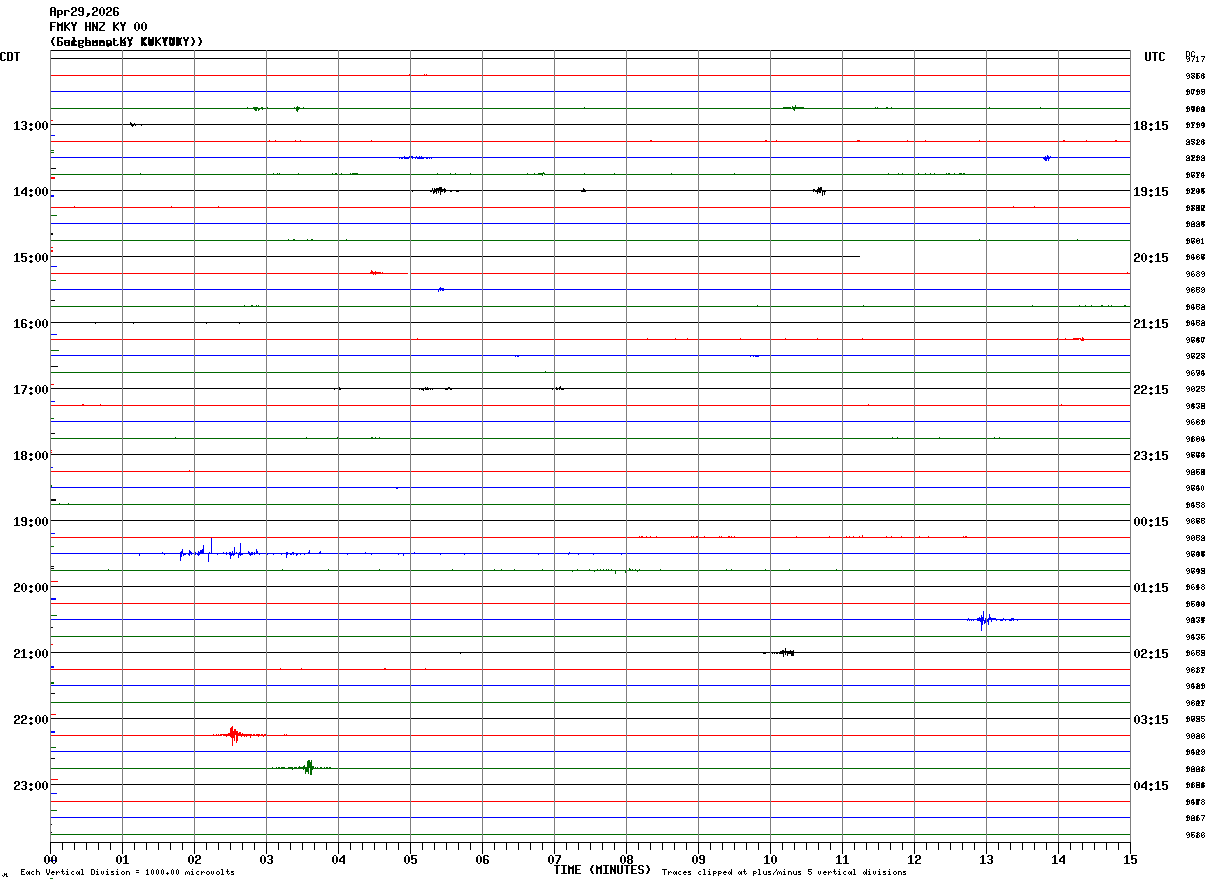Click the 13:00 CDT time label
The image size is (1210, 886).
[x=31, y=126]
